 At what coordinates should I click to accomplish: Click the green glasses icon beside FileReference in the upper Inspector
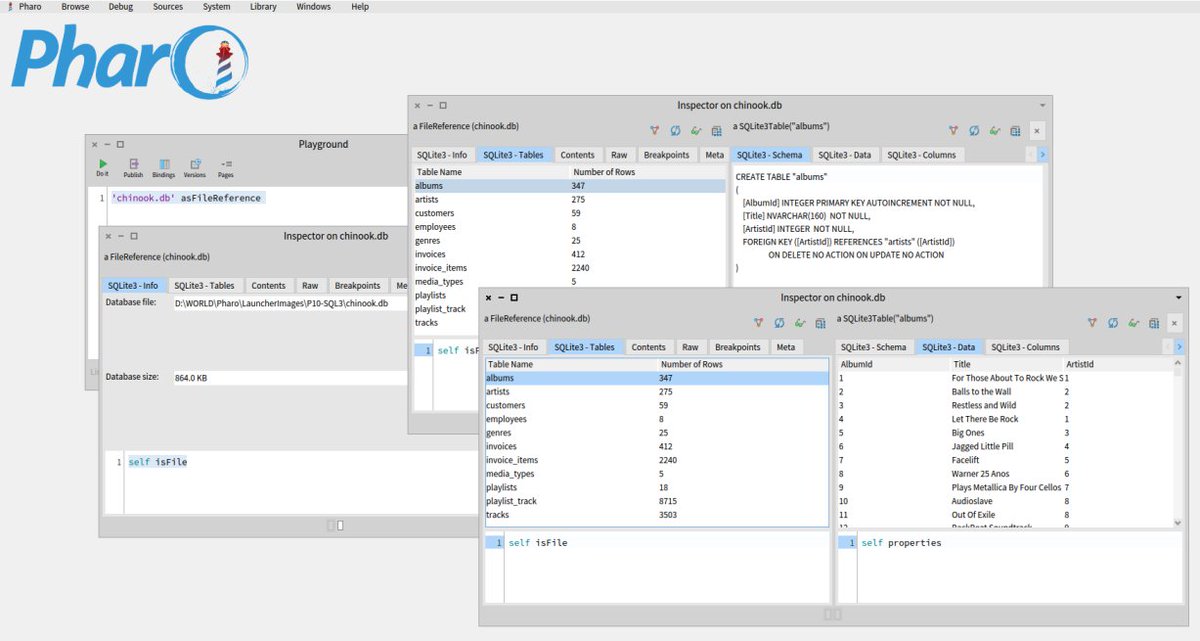(x=696, y=130)
